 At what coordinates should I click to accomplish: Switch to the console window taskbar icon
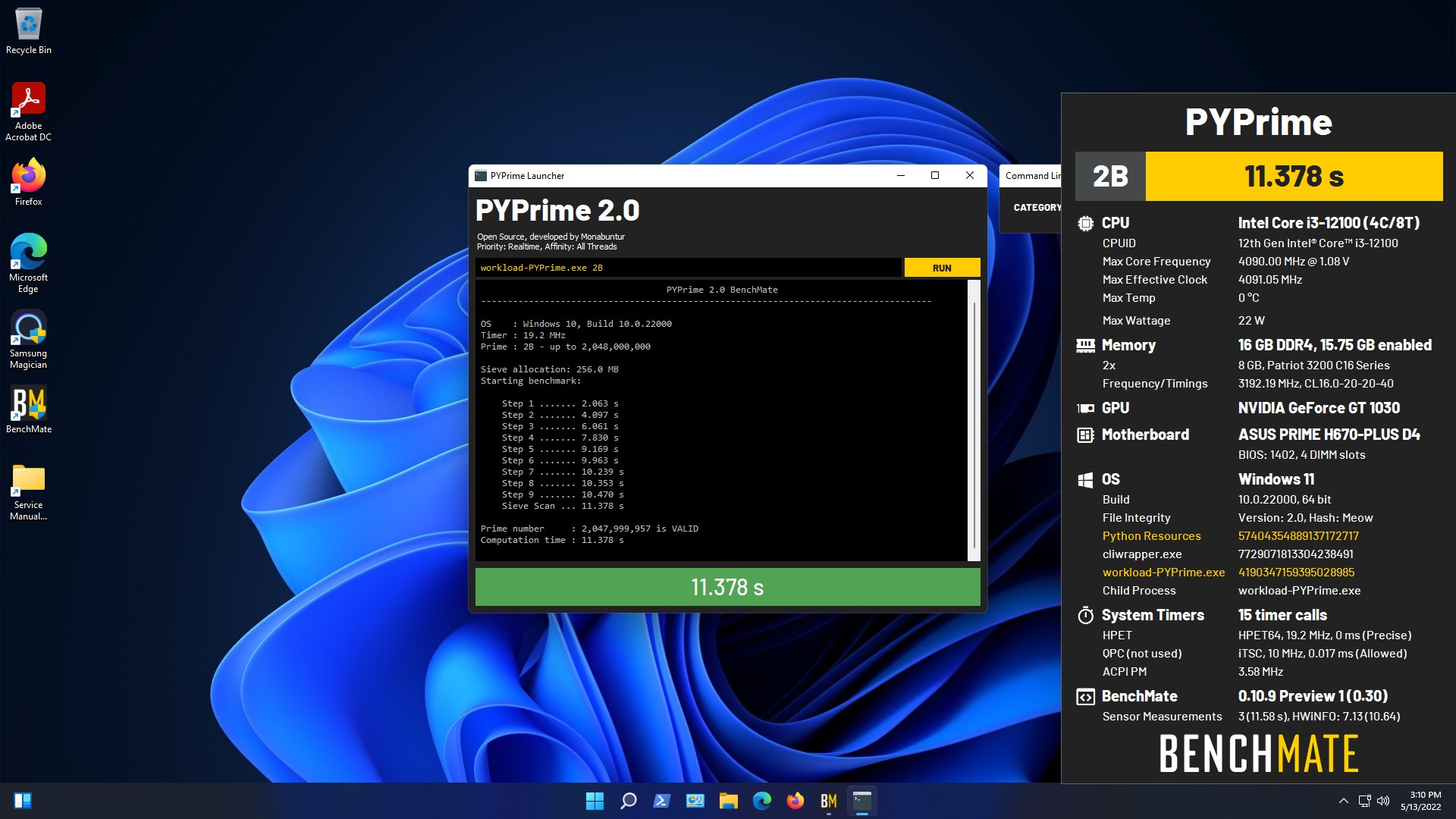[x=862, y=801]
